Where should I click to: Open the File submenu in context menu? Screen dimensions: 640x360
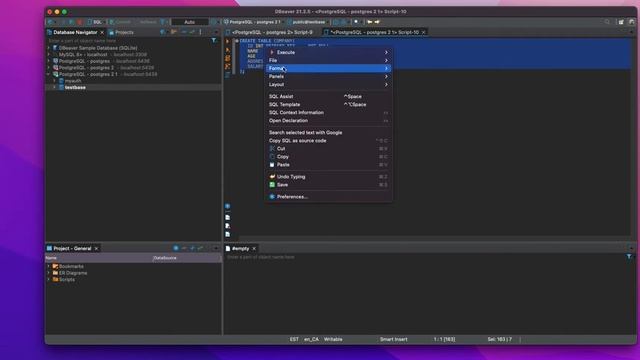coord(329,60)
